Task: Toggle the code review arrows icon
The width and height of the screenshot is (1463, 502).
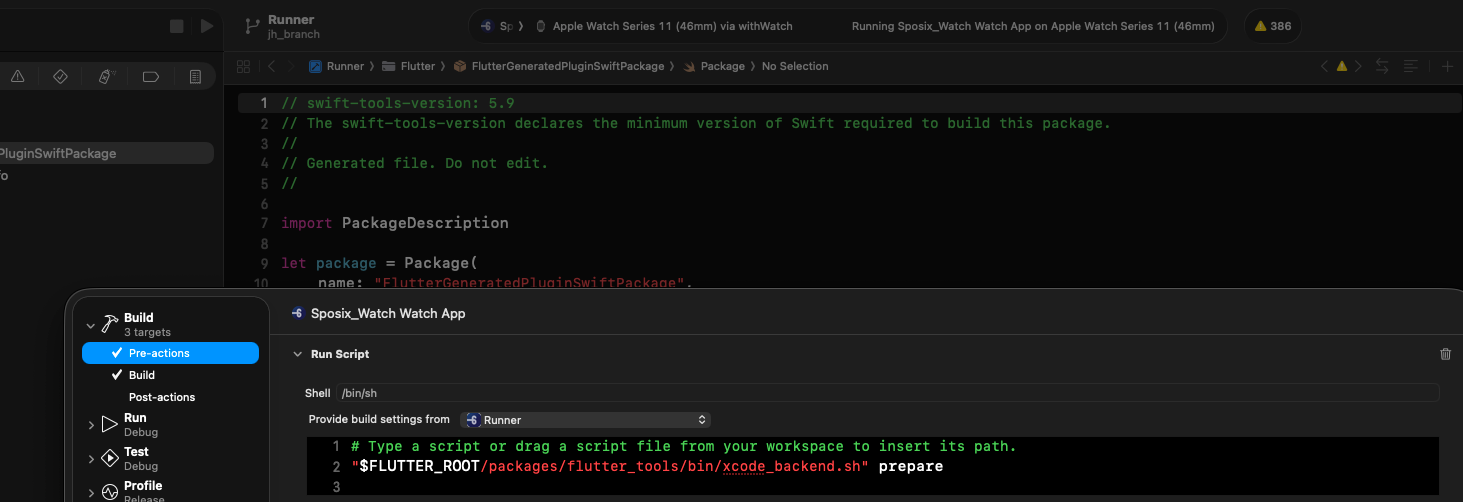Action: coord(1382,66)
